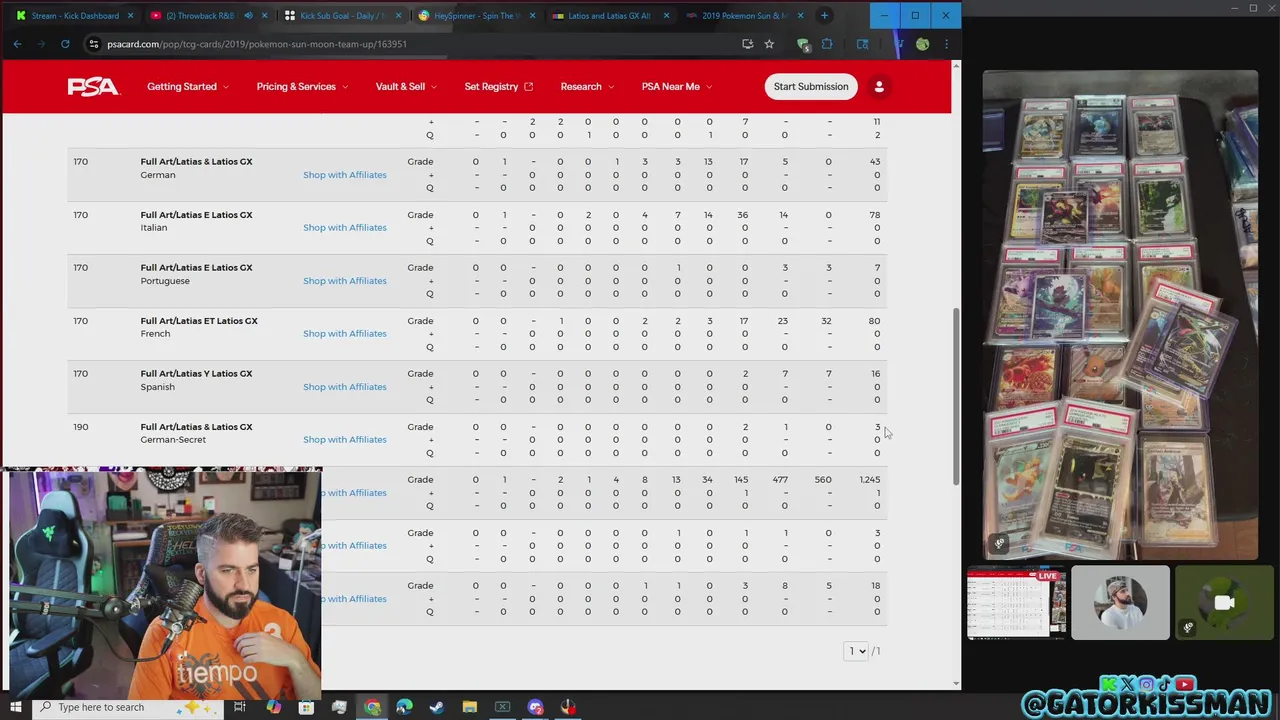
Task: Click Shop with Affiliates for French row
Action: tap(345, 334)
